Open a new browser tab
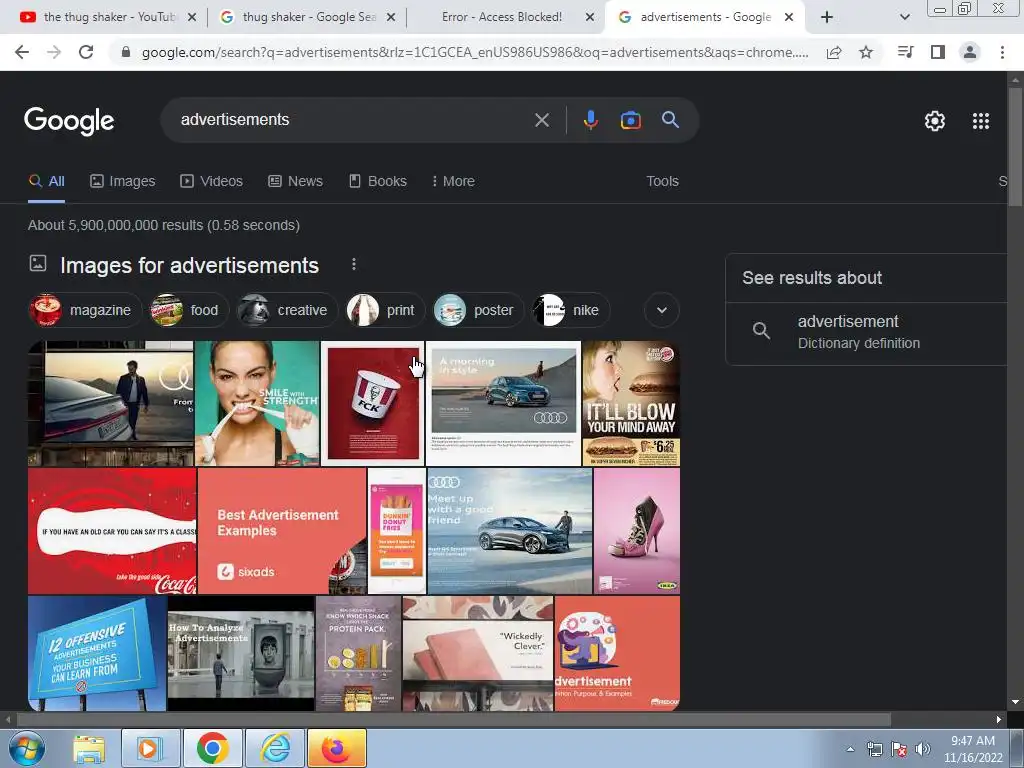The height and width of the screenshot is (768, 1024). [827, 17]
